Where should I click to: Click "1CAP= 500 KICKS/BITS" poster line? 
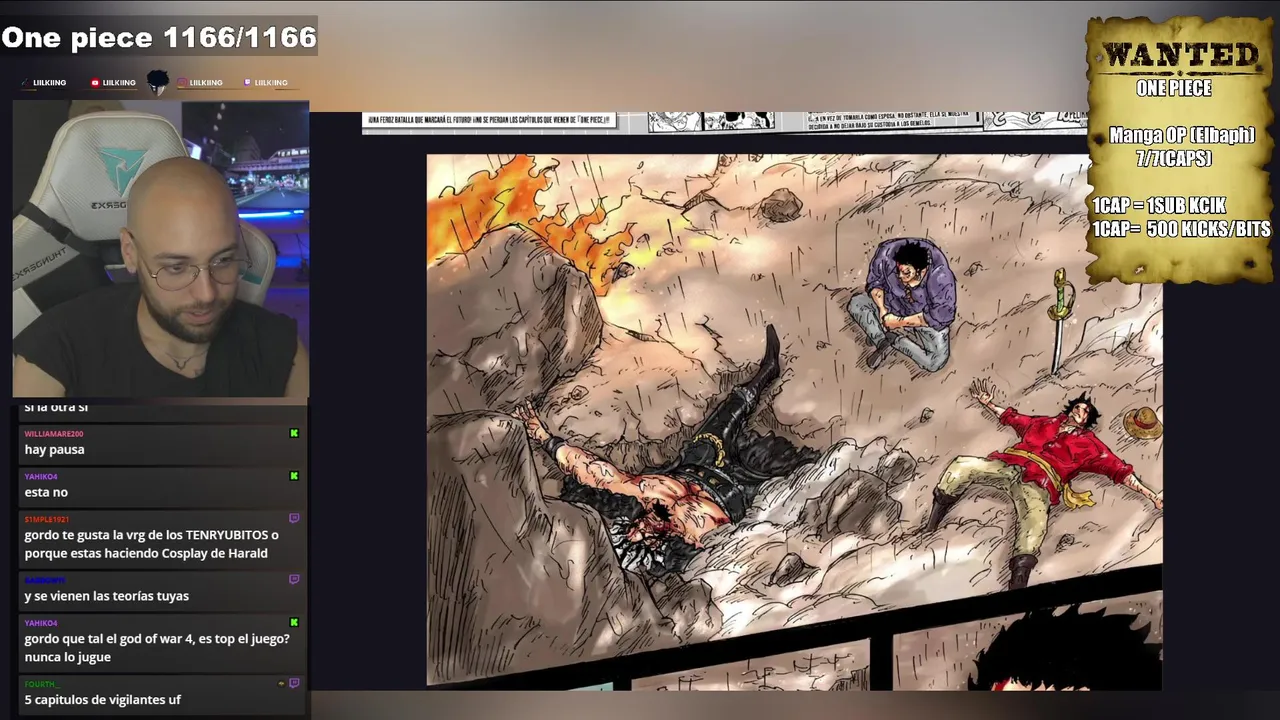pos(1181,229)
